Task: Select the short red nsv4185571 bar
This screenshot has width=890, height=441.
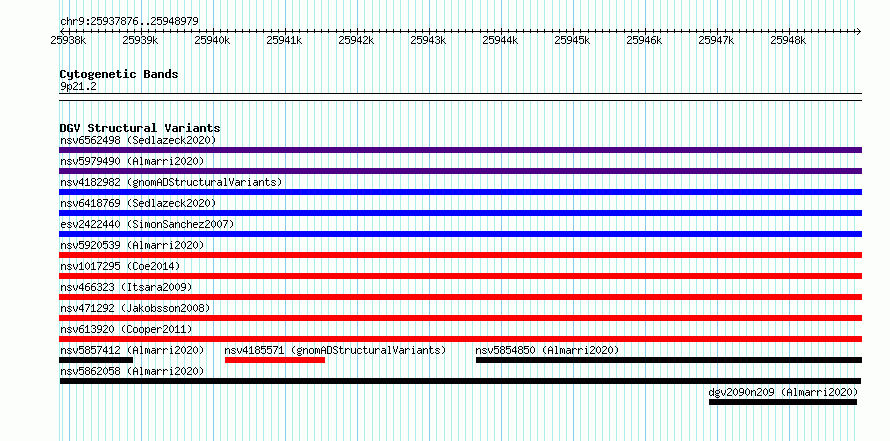Action: pyautogui.click(x=275, y=360)
